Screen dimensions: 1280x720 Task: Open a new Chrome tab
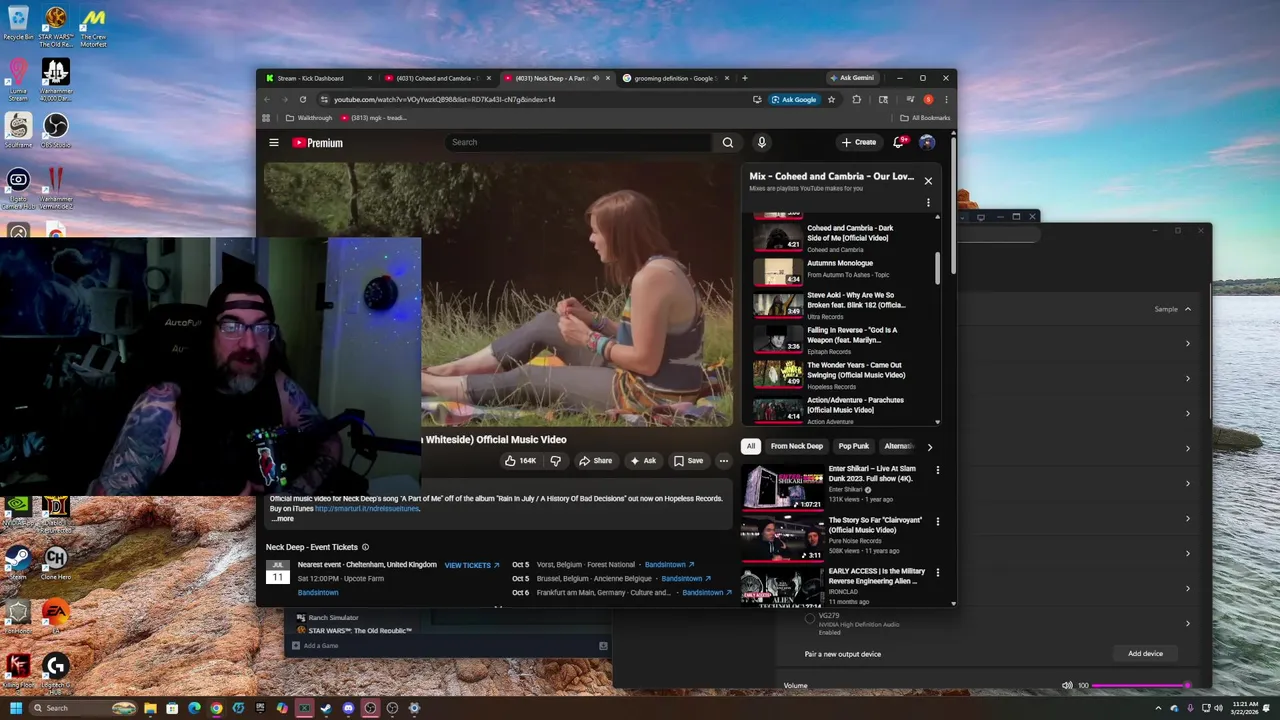(744, 78)
